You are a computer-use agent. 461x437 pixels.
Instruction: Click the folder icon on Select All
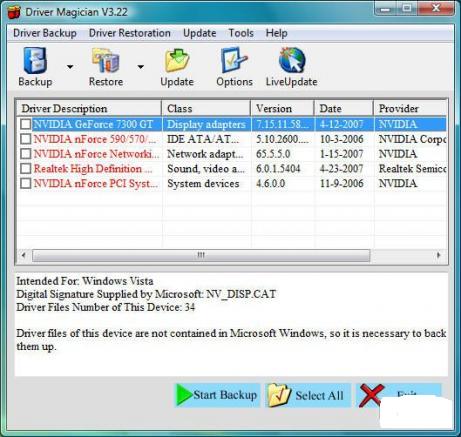[279, 395]
